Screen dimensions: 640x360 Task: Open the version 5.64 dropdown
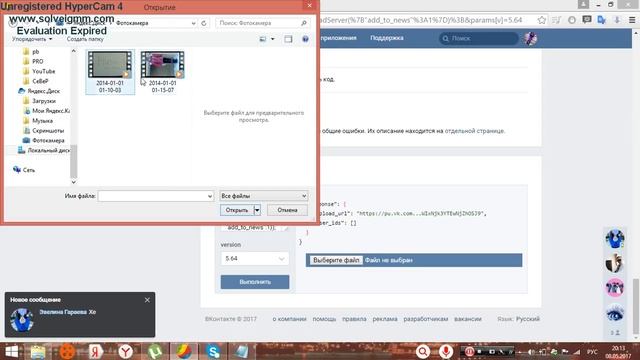(255, 259)
